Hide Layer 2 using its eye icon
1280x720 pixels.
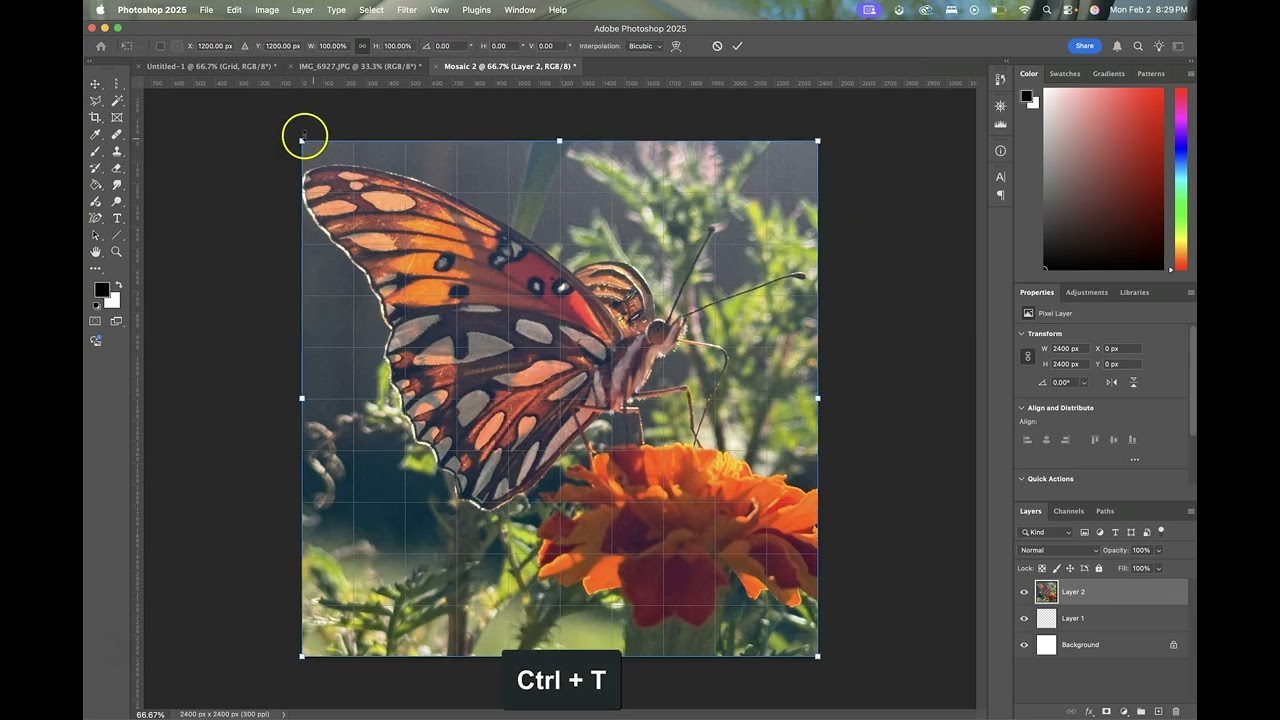click(x=1024, y=592)
